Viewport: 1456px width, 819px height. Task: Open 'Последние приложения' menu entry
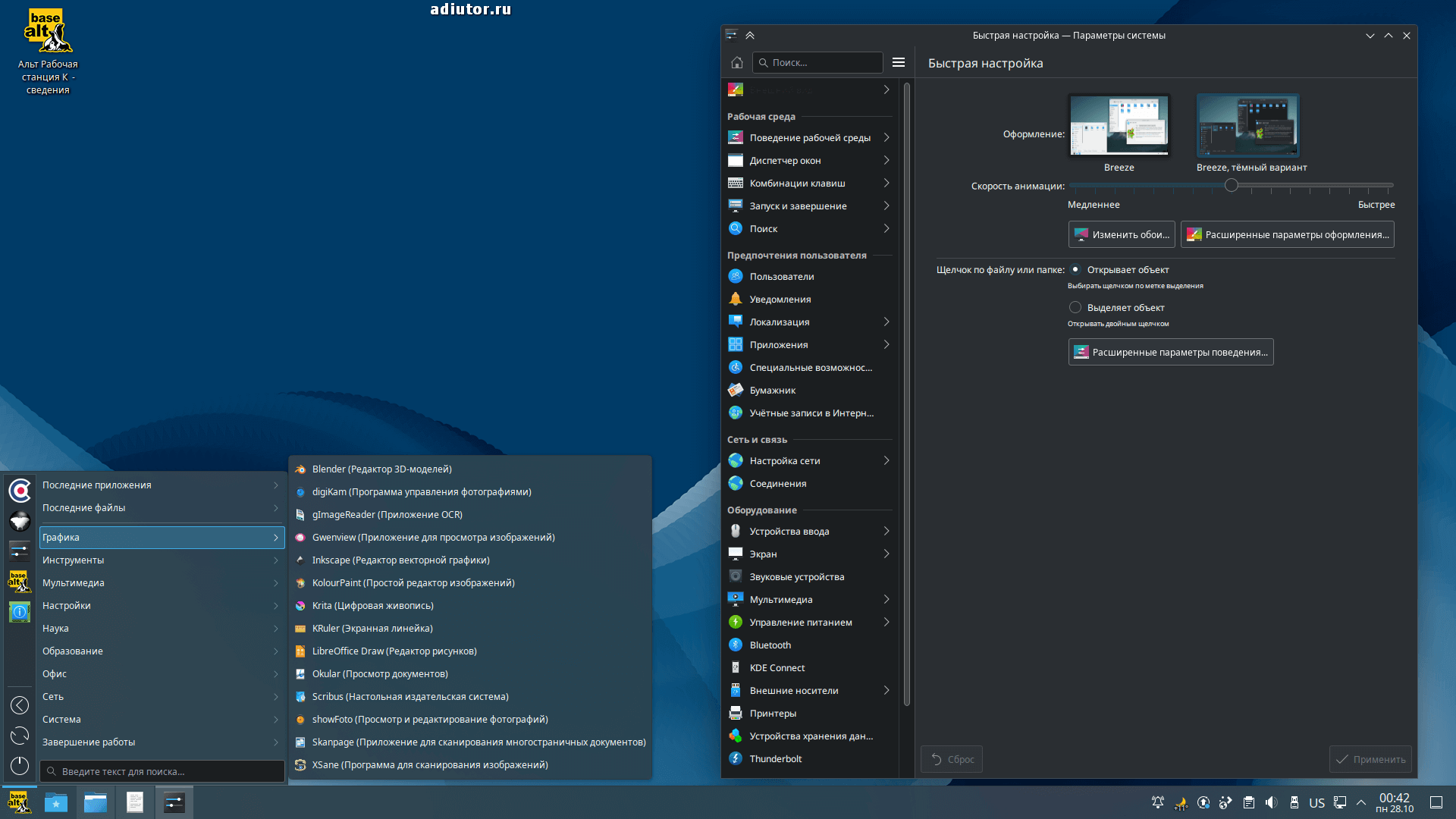coord(162,485)
